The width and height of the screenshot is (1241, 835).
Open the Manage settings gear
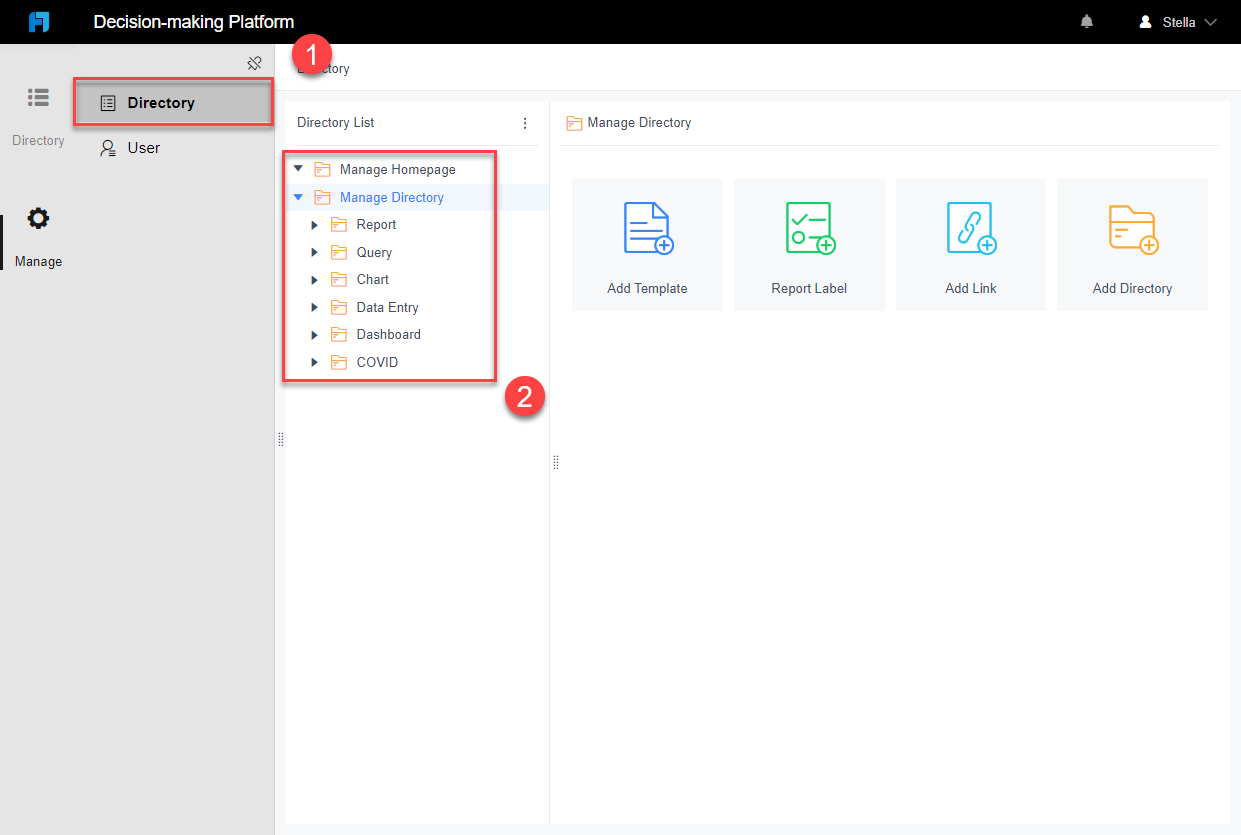coord(38,218)
